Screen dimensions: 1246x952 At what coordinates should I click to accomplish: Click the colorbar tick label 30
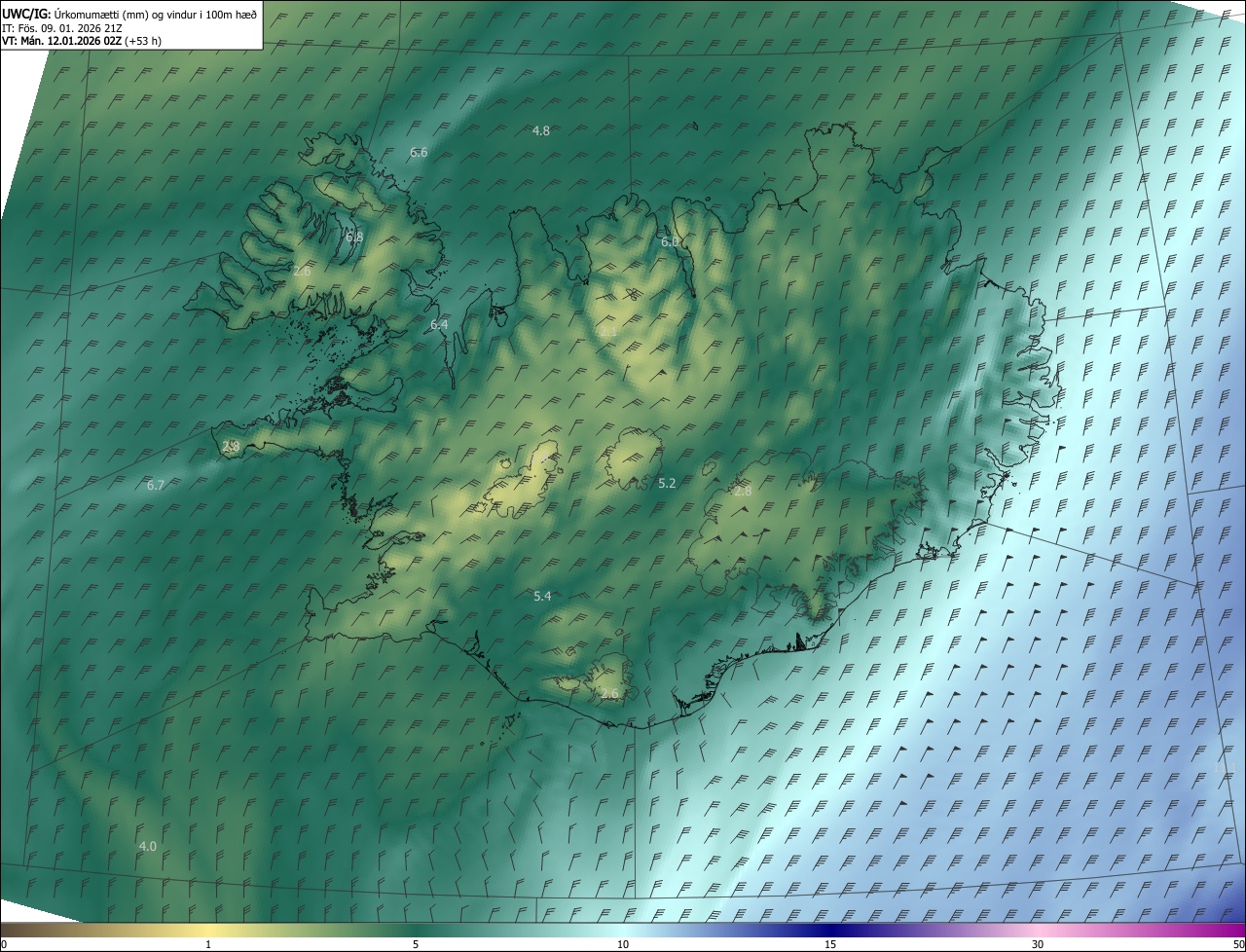coord(1038,945)
